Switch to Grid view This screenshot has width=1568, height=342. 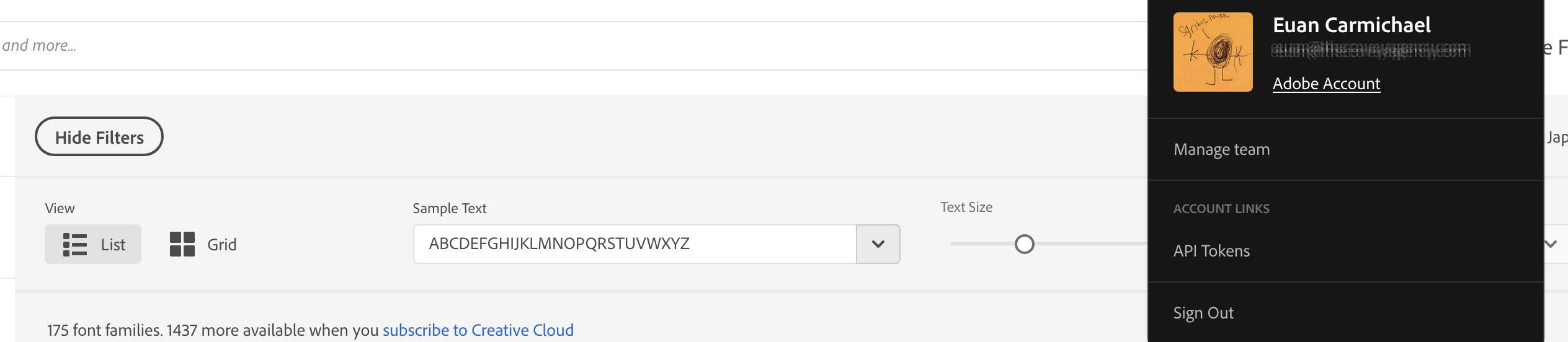203,244
